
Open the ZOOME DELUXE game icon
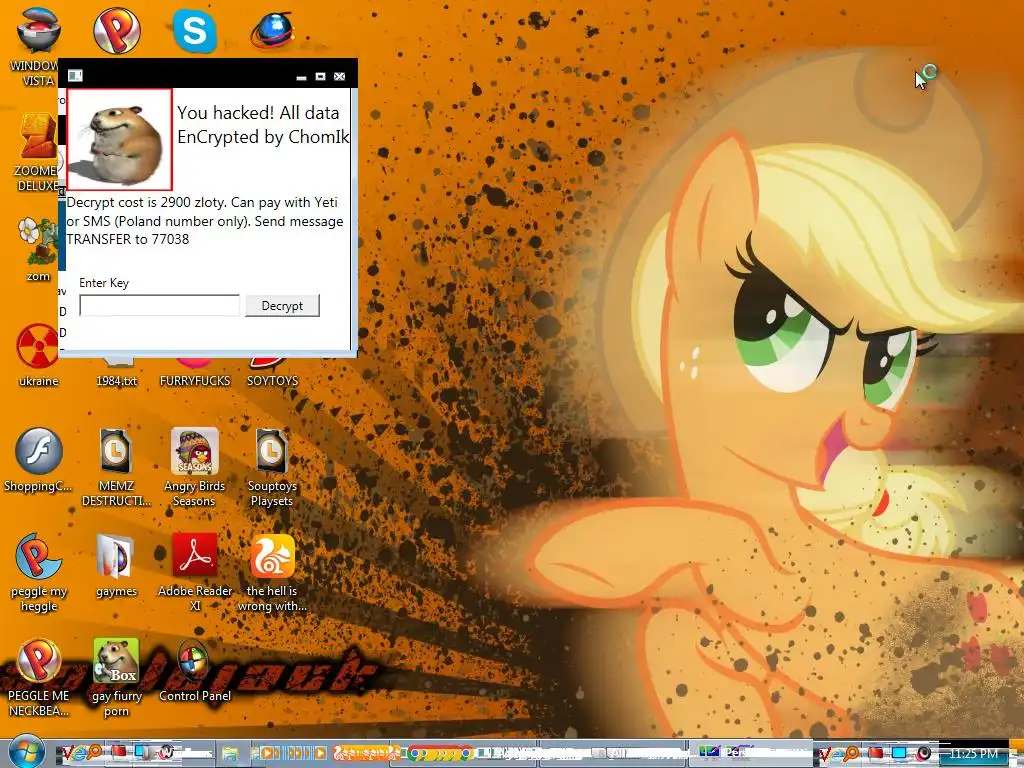tap(38, 136)
